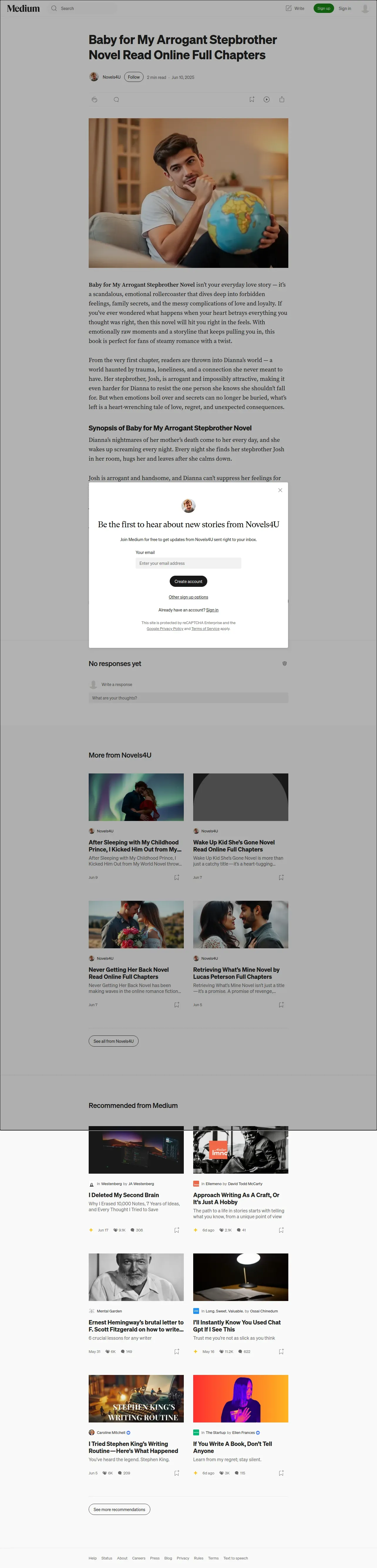Click Careers in the footer
The height and width of the screenshot is (1568, 377).
click(139, 1558)
